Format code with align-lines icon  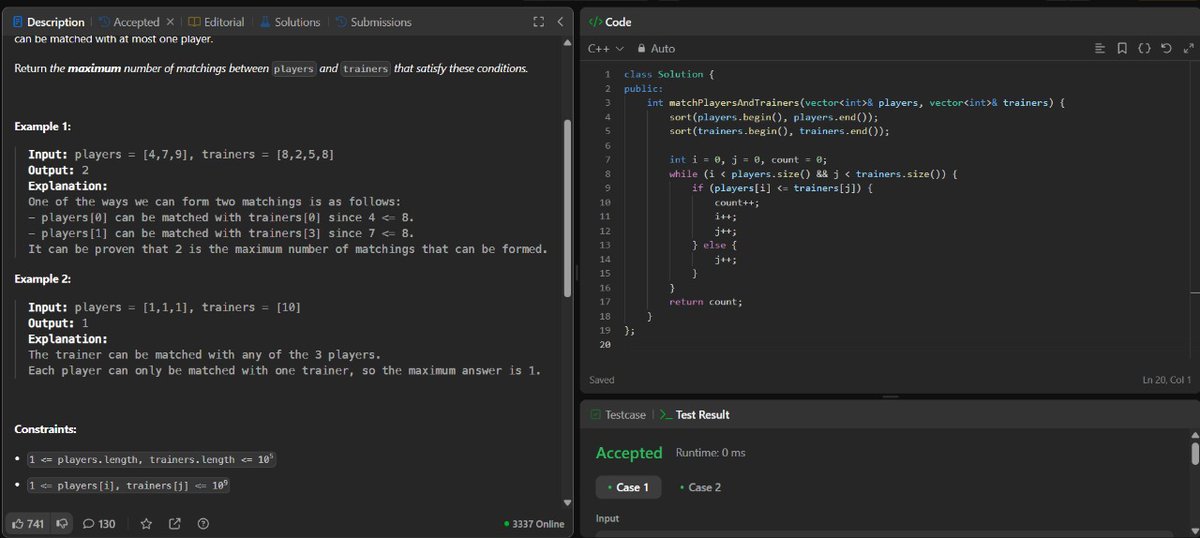point(1100,48)
